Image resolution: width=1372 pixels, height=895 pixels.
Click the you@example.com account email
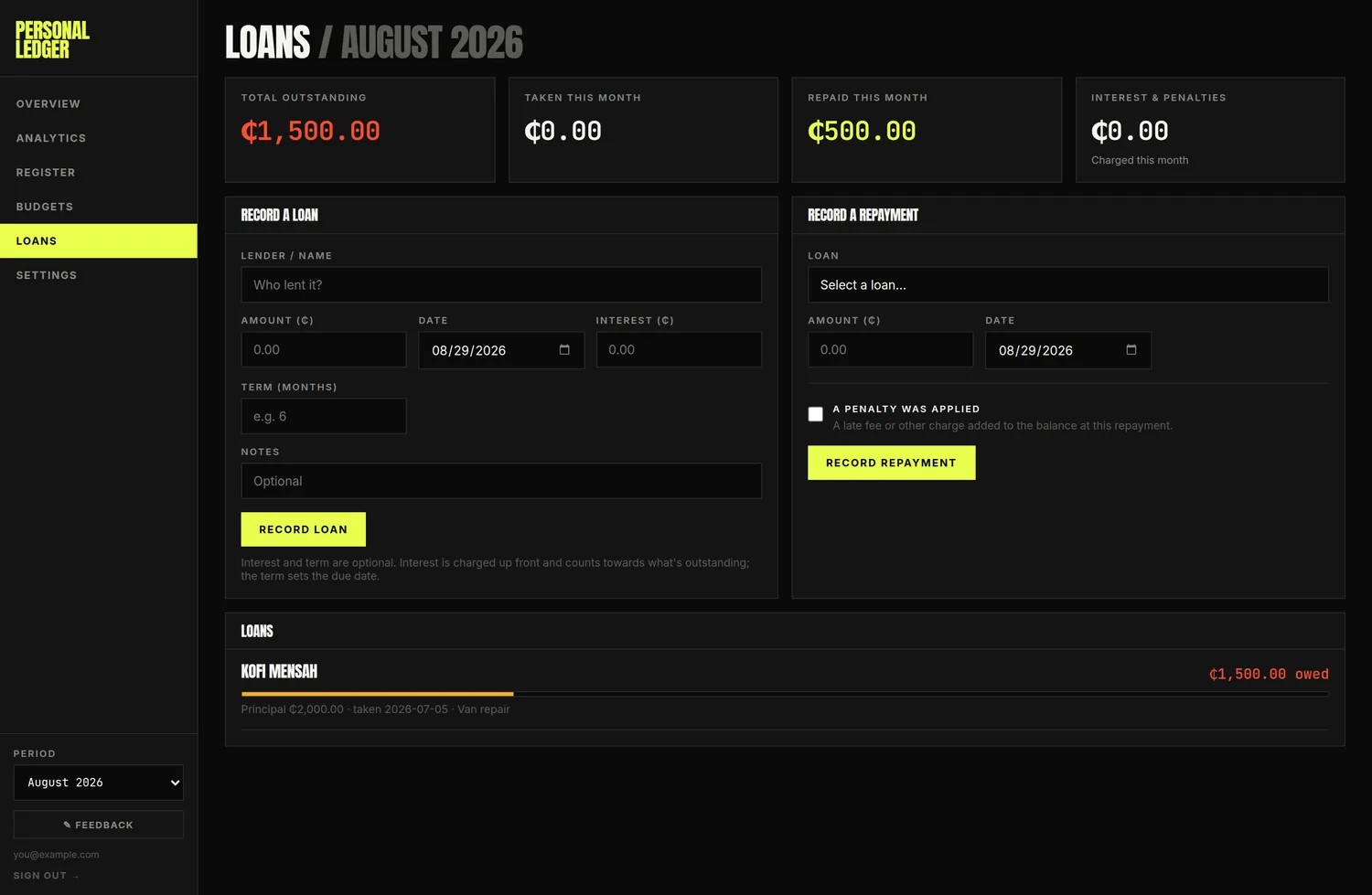click(57, 855)
